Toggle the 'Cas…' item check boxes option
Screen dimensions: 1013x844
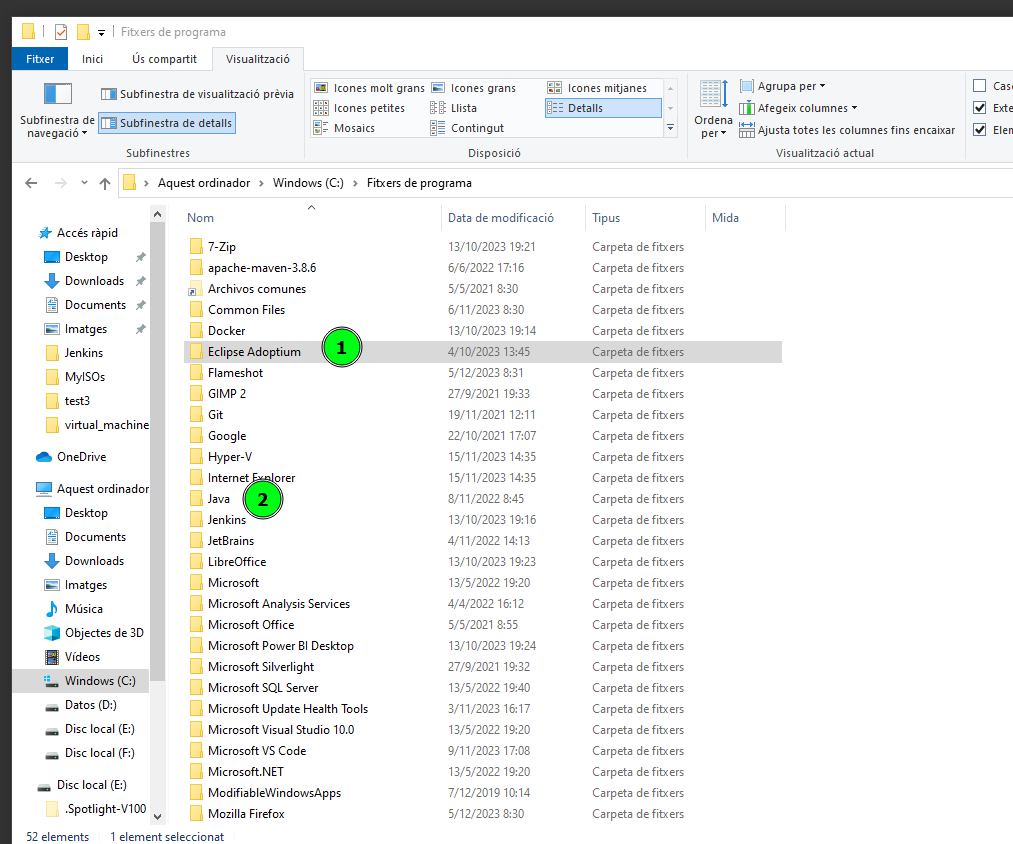pos(979,86)
